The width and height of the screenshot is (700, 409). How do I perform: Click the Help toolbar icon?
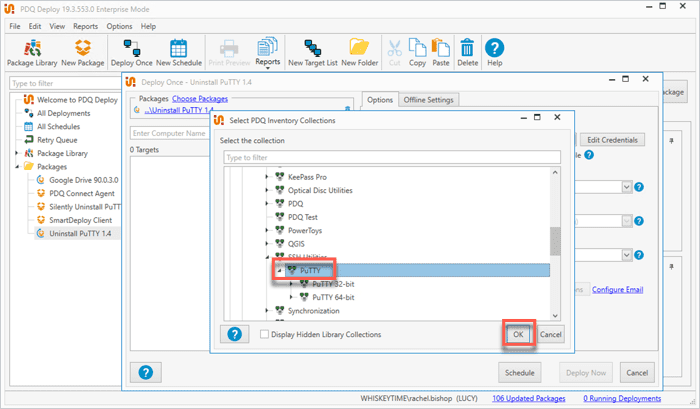(x=495, y=53)
